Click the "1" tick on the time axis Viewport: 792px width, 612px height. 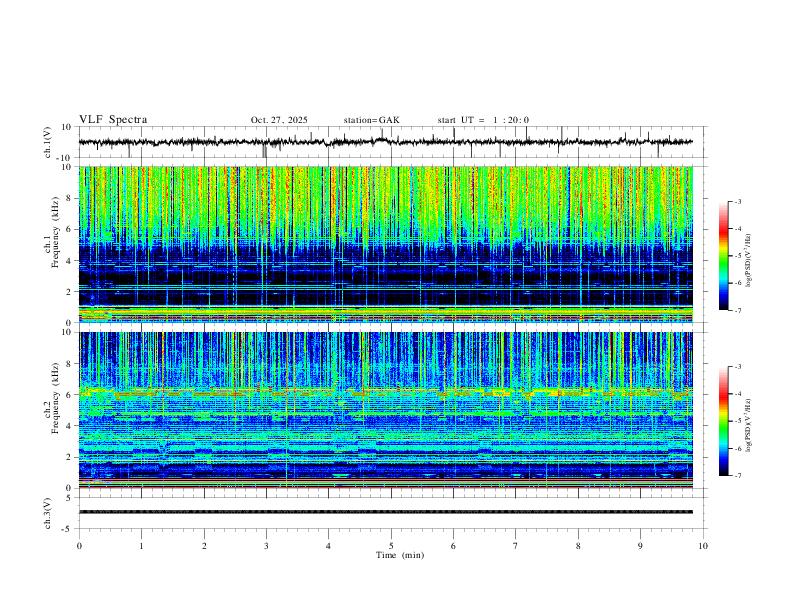tap(141, 546)
